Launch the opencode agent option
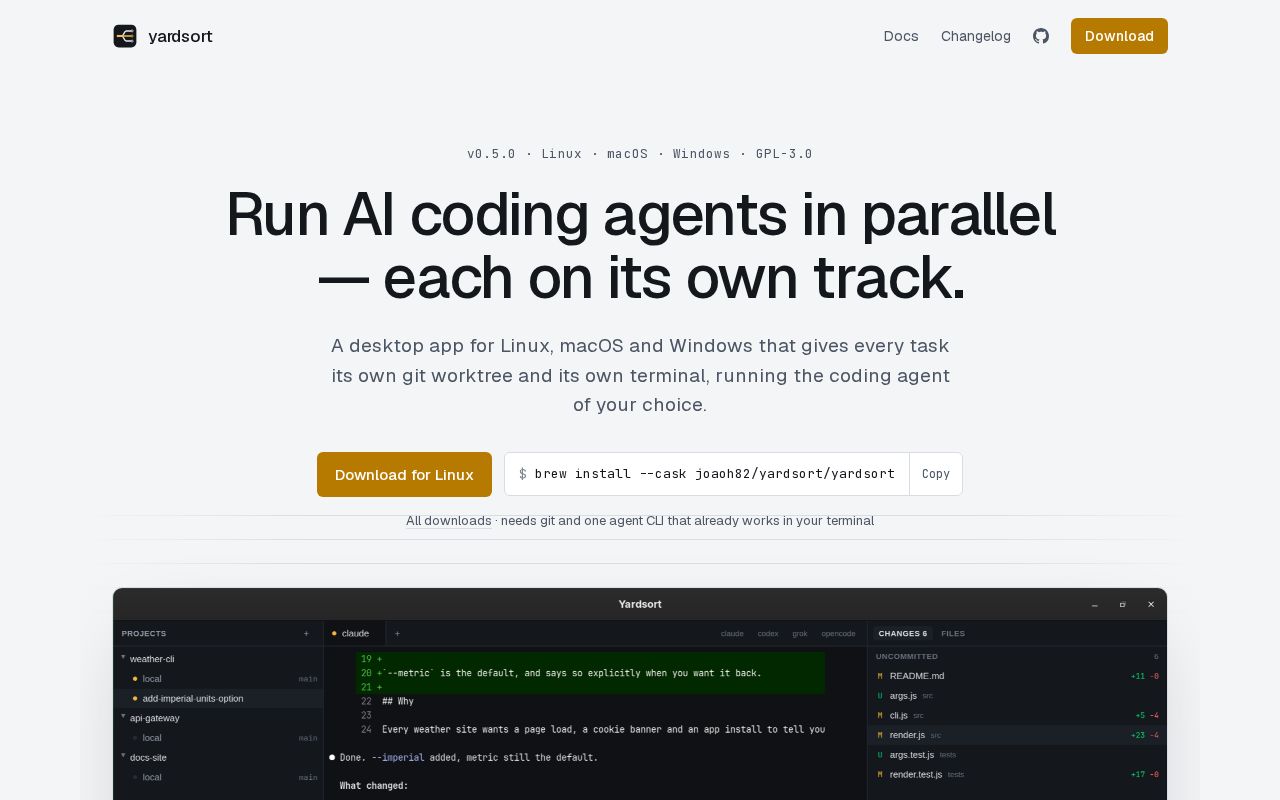The height and width of the screenshot is (800, 1280). click(x=838, y=633)
